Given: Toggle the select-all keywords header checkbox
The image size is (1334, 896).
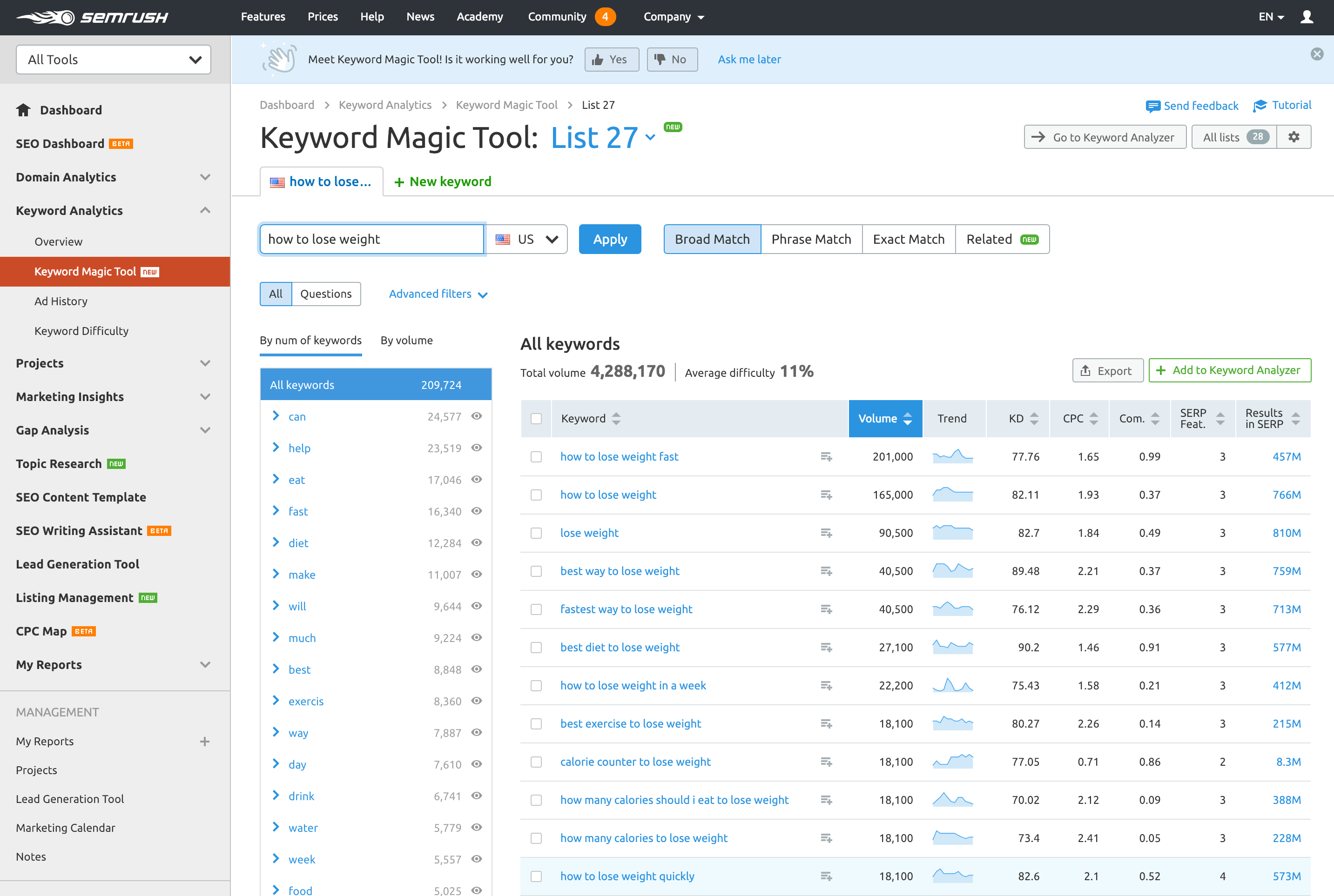Looking at the screenshot, I should [536, 418].
